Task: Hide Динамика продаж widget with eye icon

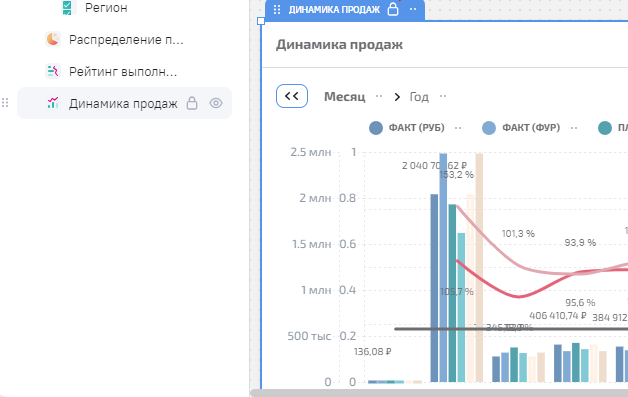Action: click(216, 103)
